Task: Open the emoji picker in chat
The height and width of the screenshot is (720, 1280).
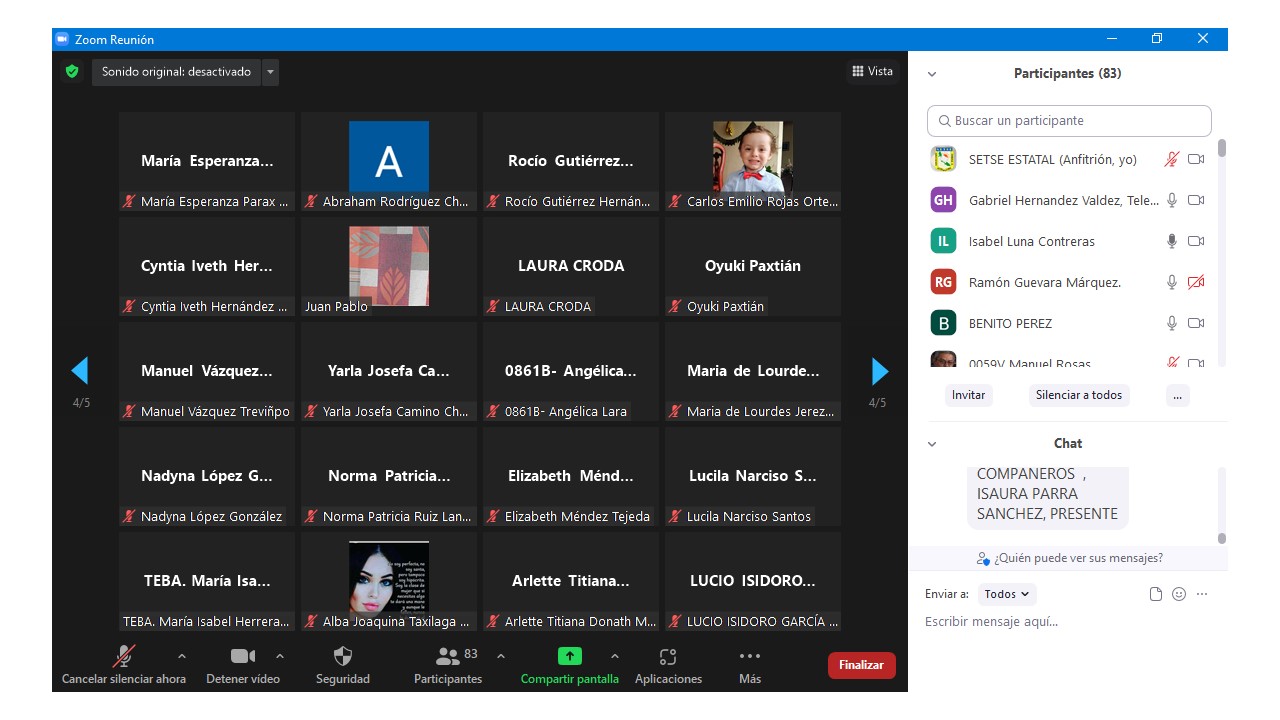Action: click(1179, 594)
